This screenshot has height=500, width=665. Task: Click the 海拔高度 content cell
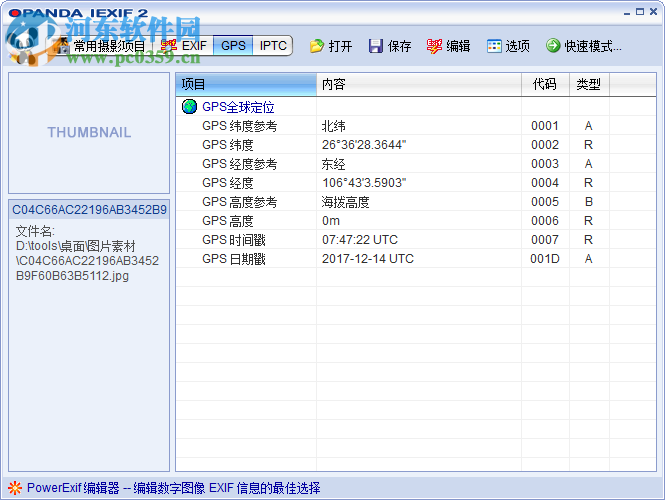(345, 202)
